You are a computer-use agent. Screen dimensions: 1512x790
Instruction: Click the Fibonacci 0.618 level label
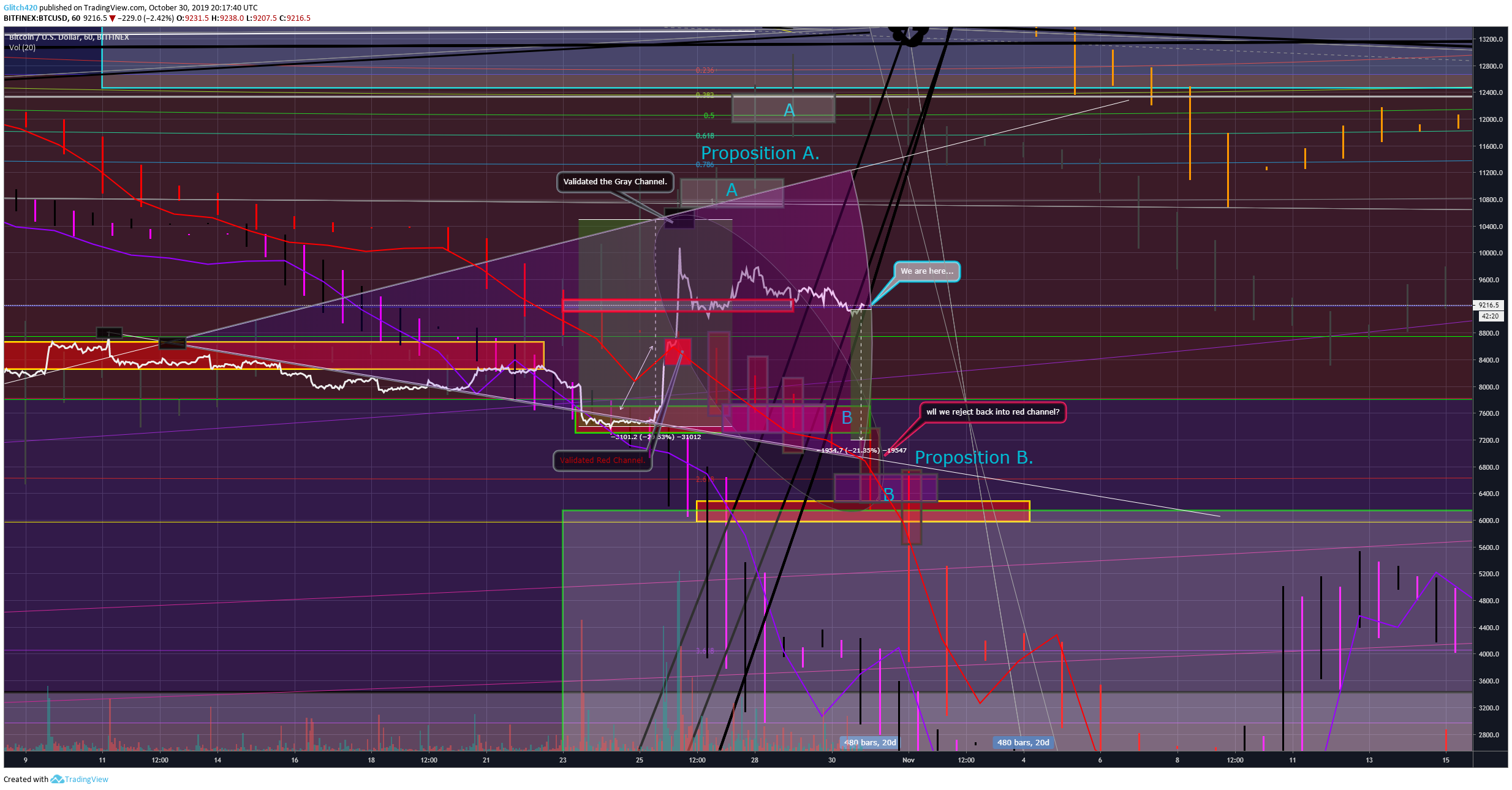[705, 136]
